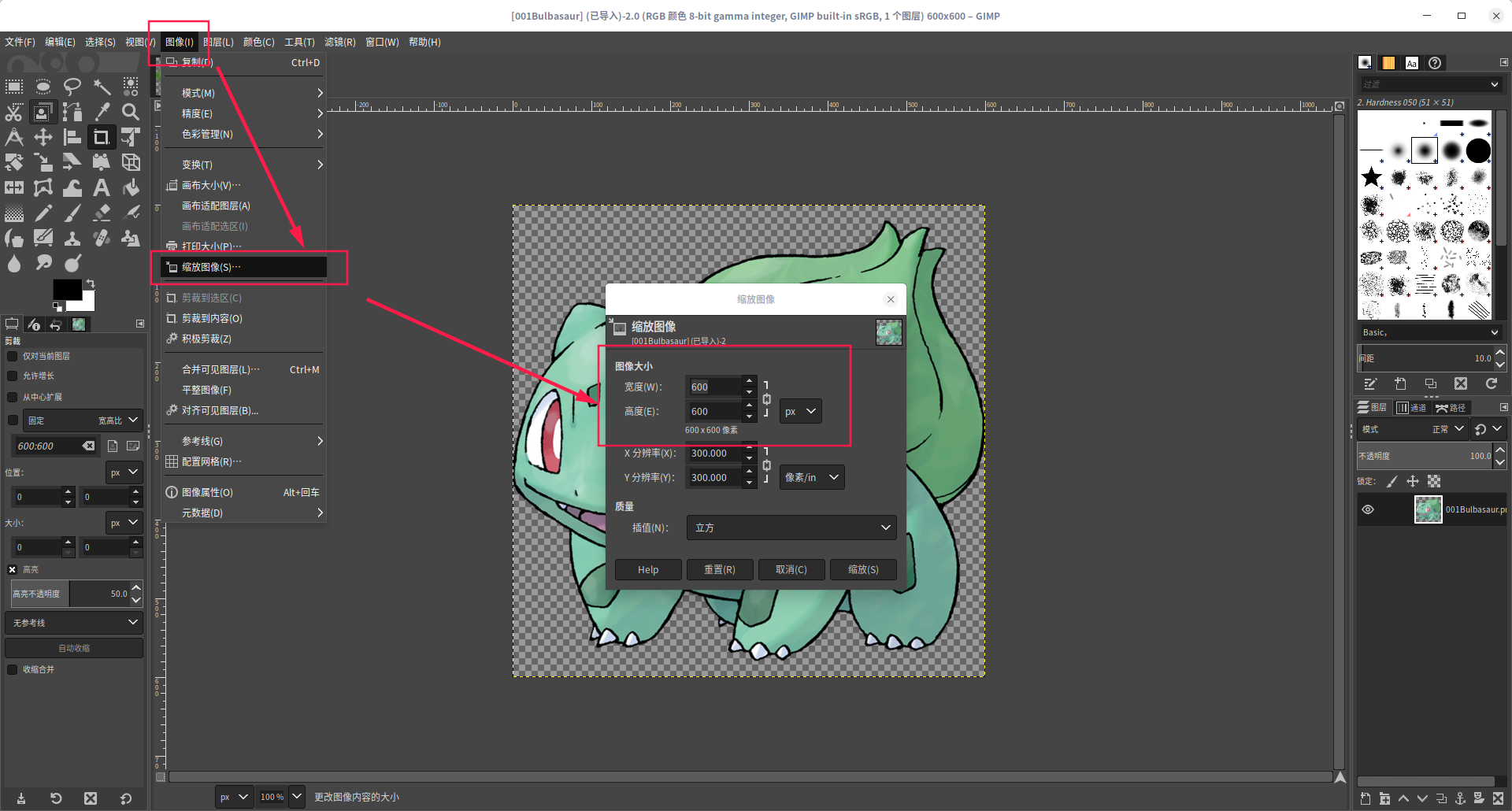1512x811 pixels.
Task: Toggle the 高亮 checkbox
Action: [x=12, y=569]
